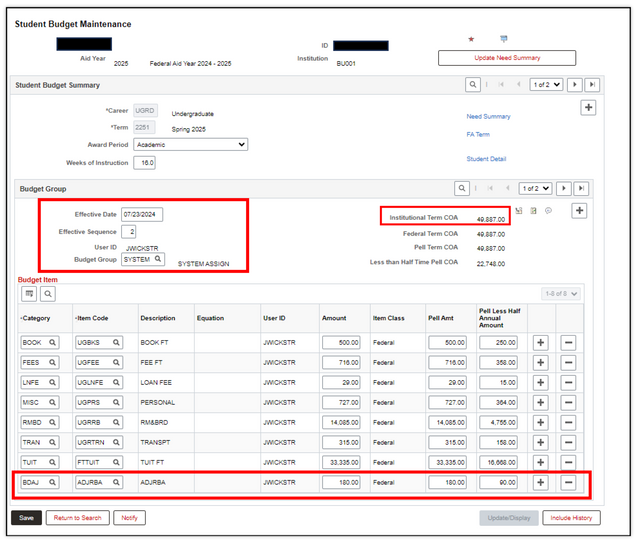Click Pell Less Half field 250.00

[x=498, y=342]
